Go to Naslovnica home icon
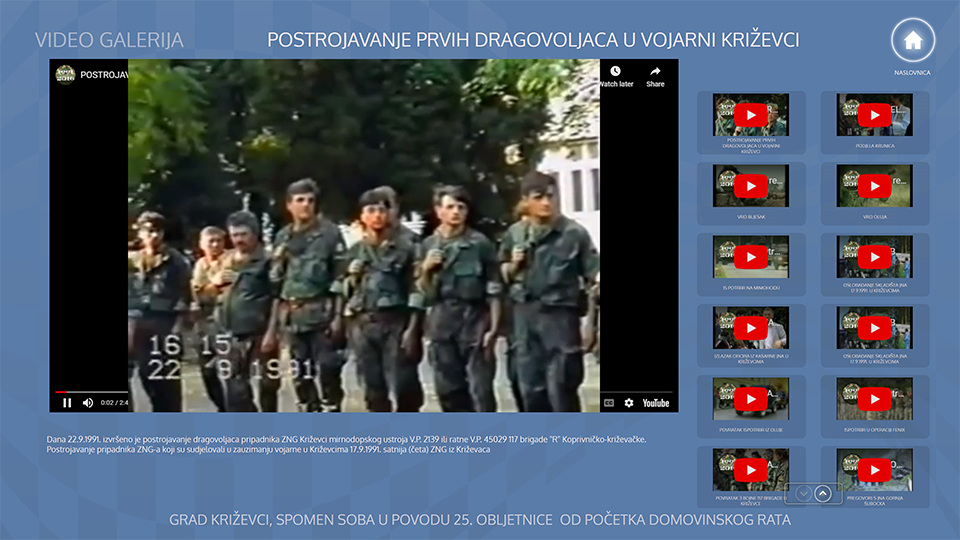Screen dimensions: 960x540 pos(912,41)
